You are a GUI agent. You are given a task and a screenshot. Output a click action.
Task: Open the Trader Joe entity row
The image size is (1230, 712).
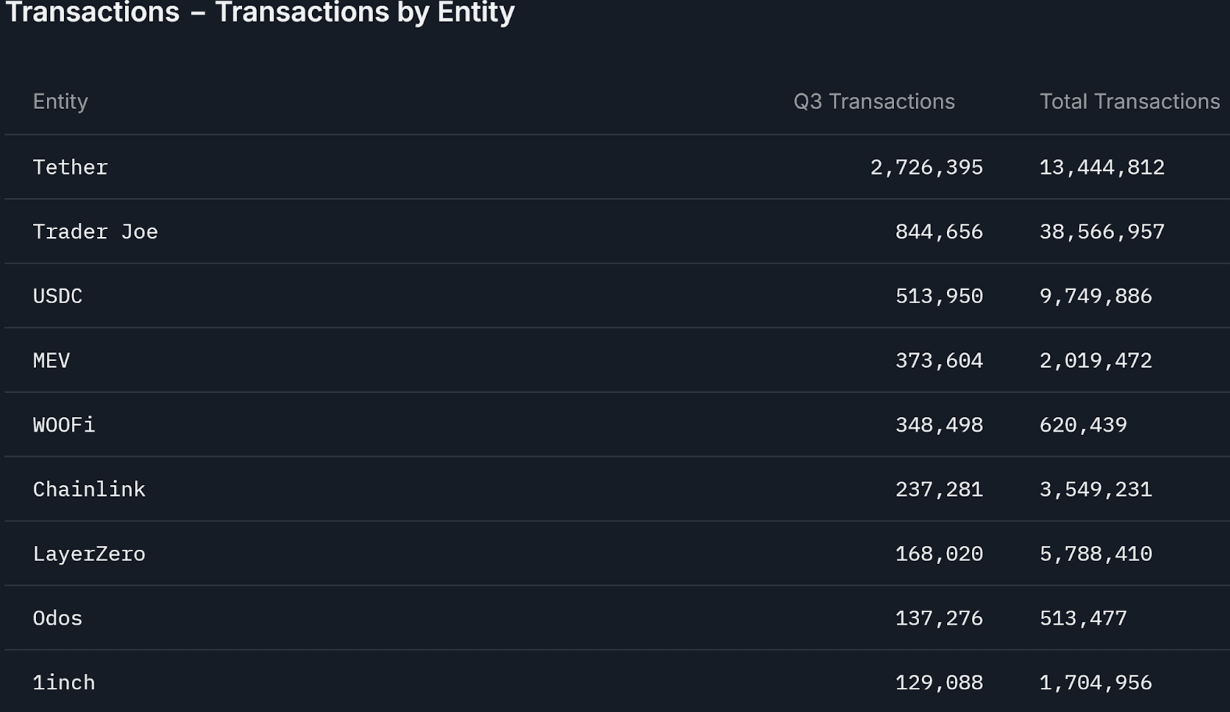tap(95, 232)
